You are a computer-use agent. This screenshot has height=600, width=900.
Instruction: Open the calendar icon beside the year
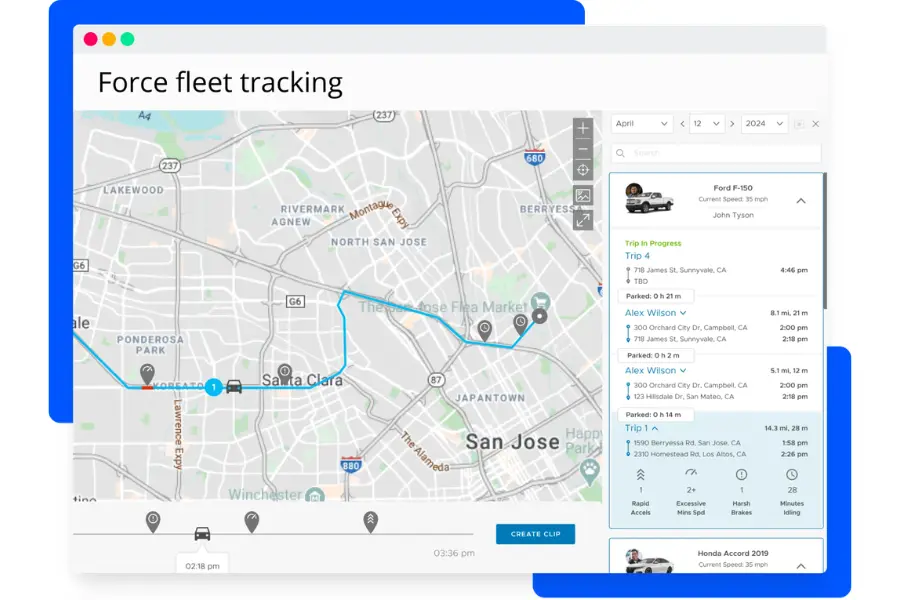pyautogui.click(x=798, y=124)
